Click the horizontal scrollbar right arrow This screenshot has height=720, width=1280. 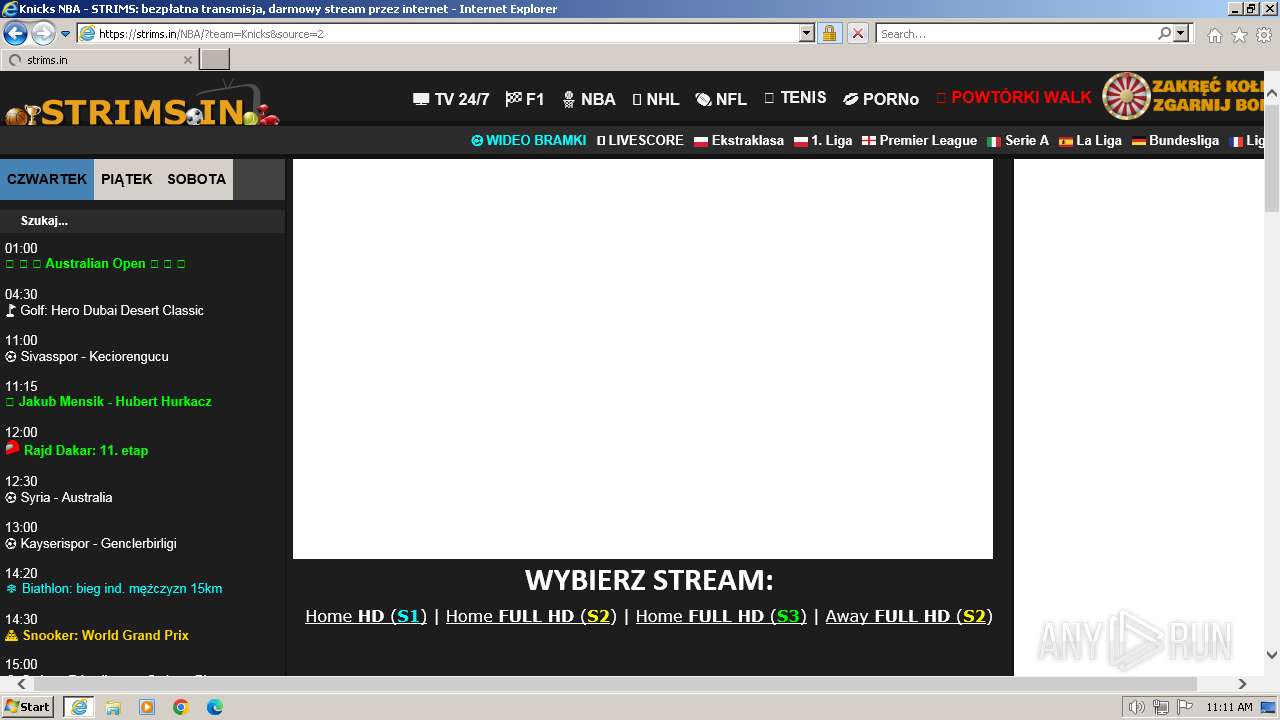(x=1242, y=684)
